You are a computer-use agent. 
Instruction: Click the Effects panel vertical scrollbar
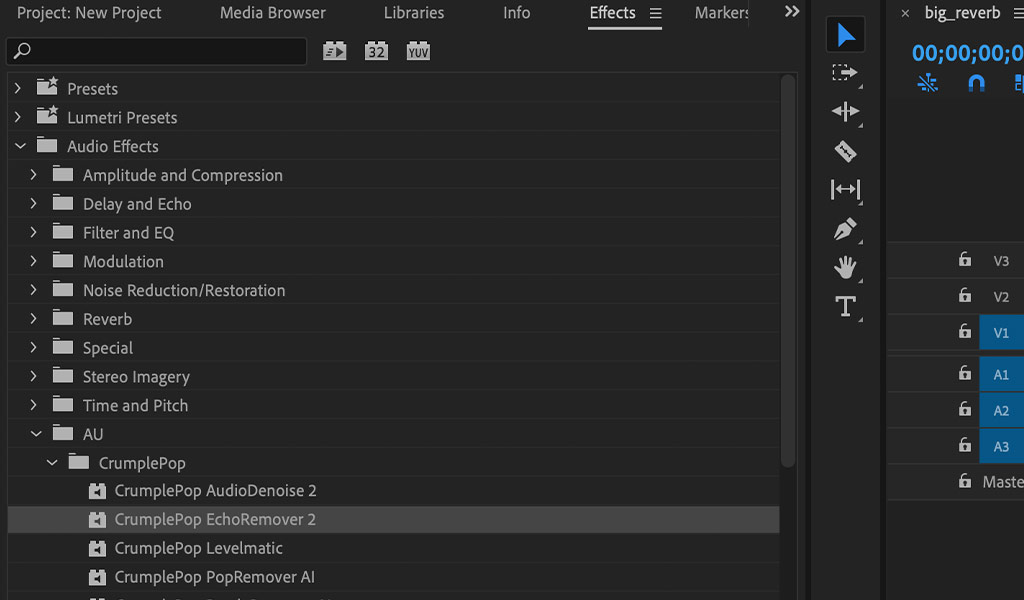coord(788,271)
